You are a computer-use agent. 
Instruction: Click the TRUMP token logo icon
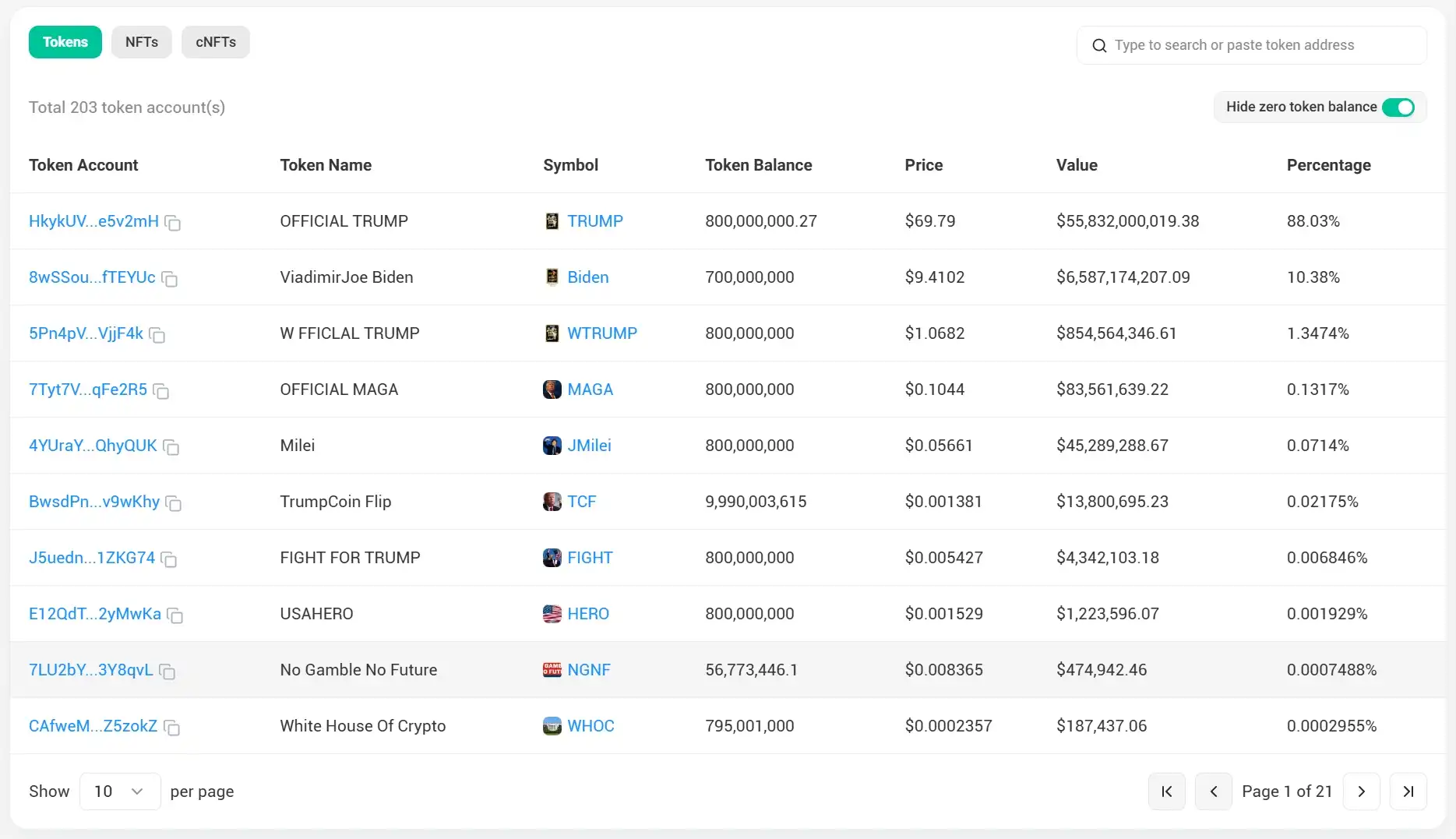[x=552, y=221]
